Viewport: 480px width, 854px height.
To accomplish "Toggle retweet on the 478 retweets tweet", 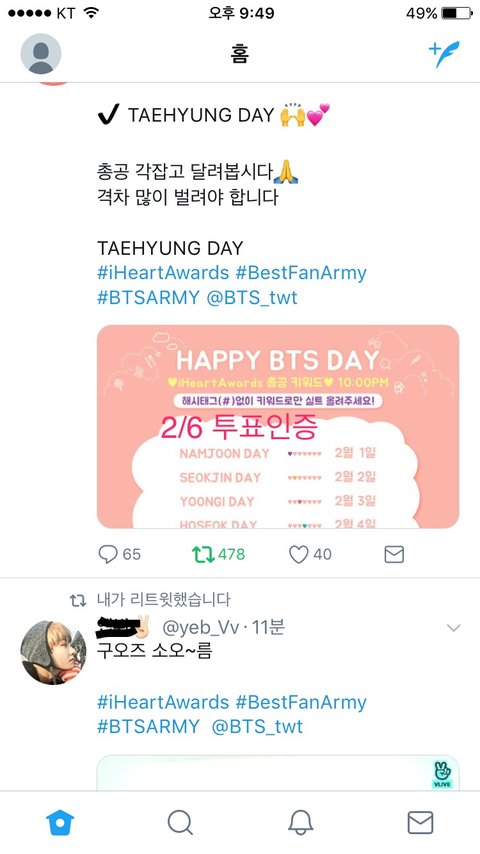I will 203,554.
